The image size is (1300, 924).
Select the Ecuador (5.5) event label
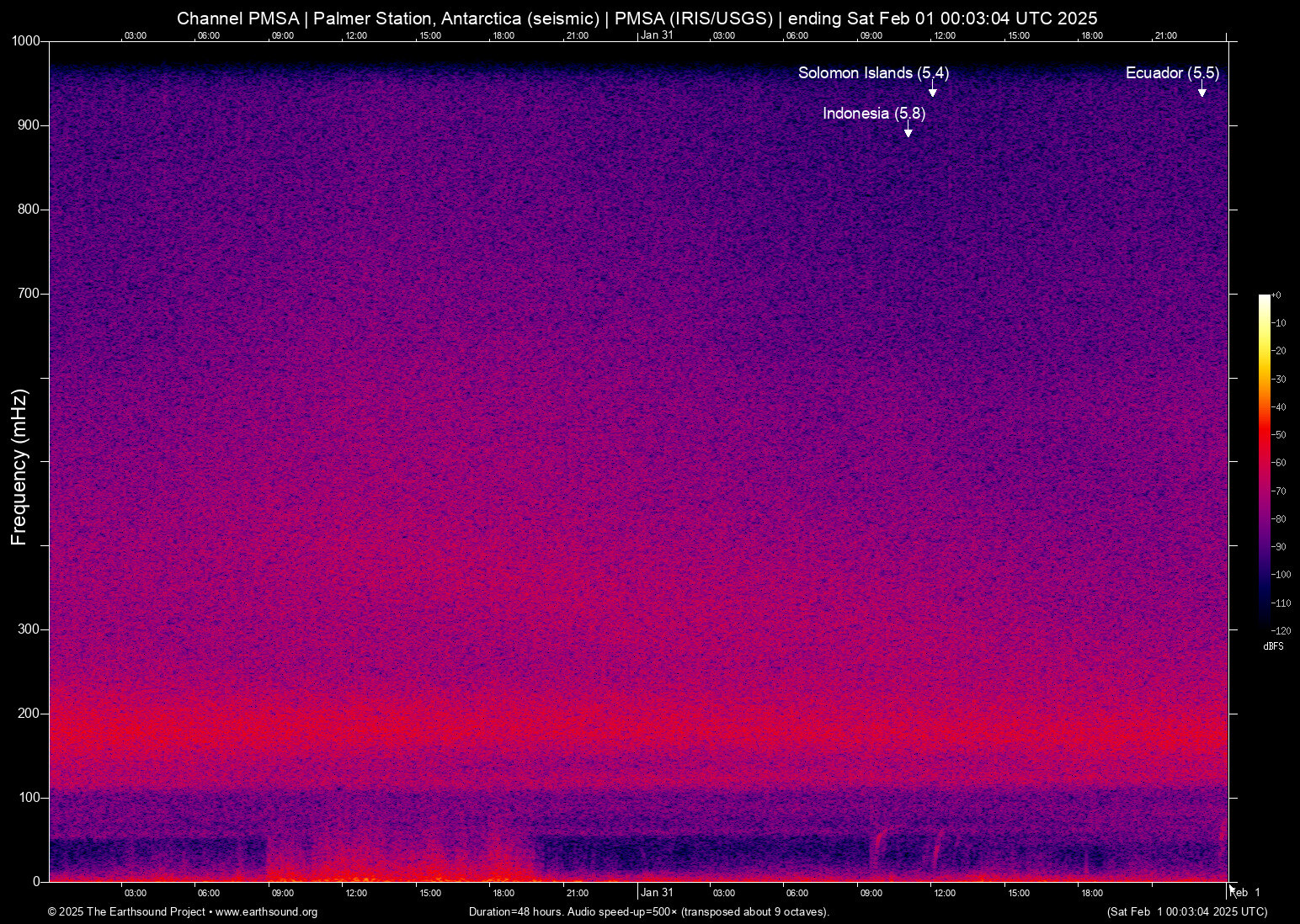pos(1171,73)
